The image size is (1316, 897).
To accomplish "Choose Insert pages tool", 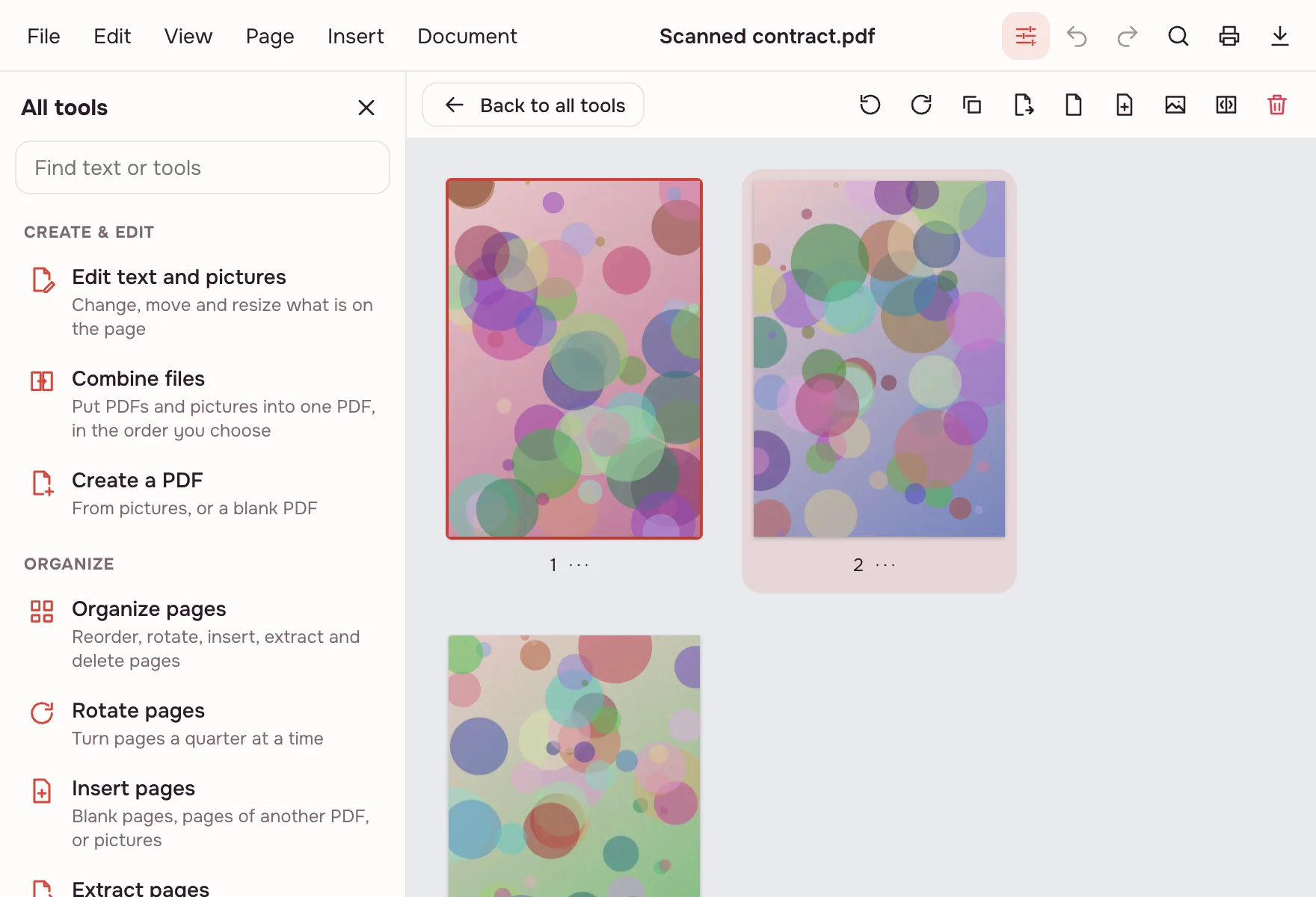I will click(x=203, y=813).
